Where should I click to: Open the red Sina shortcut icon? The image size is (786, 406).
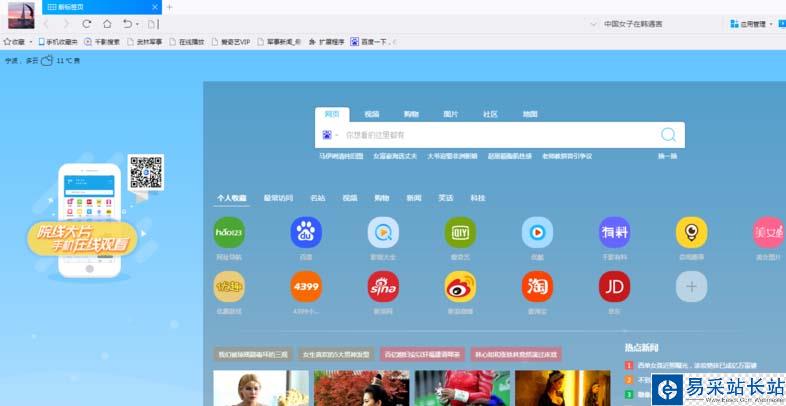point(383,287)
